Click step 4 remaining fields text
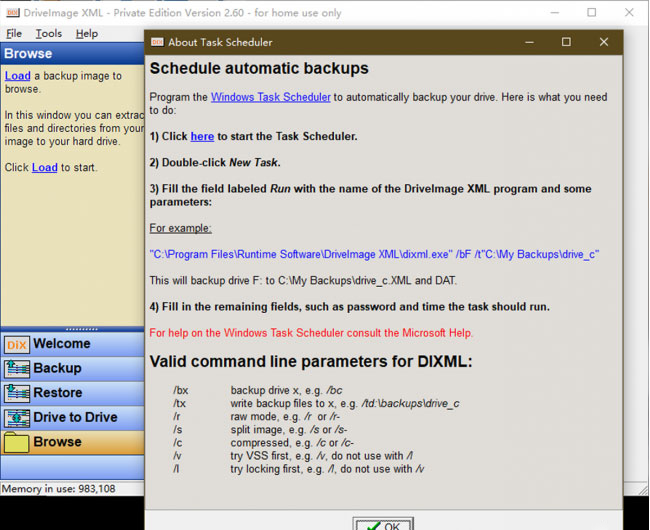Screen dimensions: 650x530 coord(349,307)
